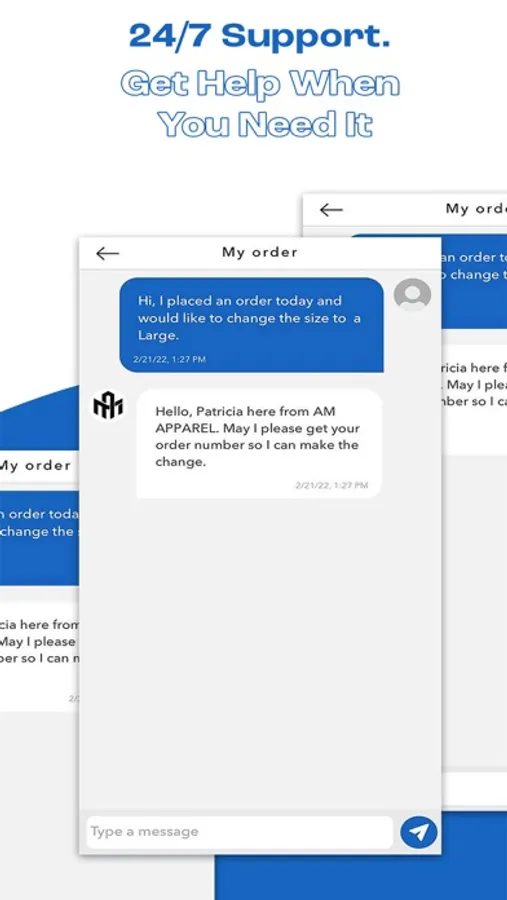Tap the back arrow in front chat window
The height and width of the screenshot is (900, 507).
tap(107, 253)
